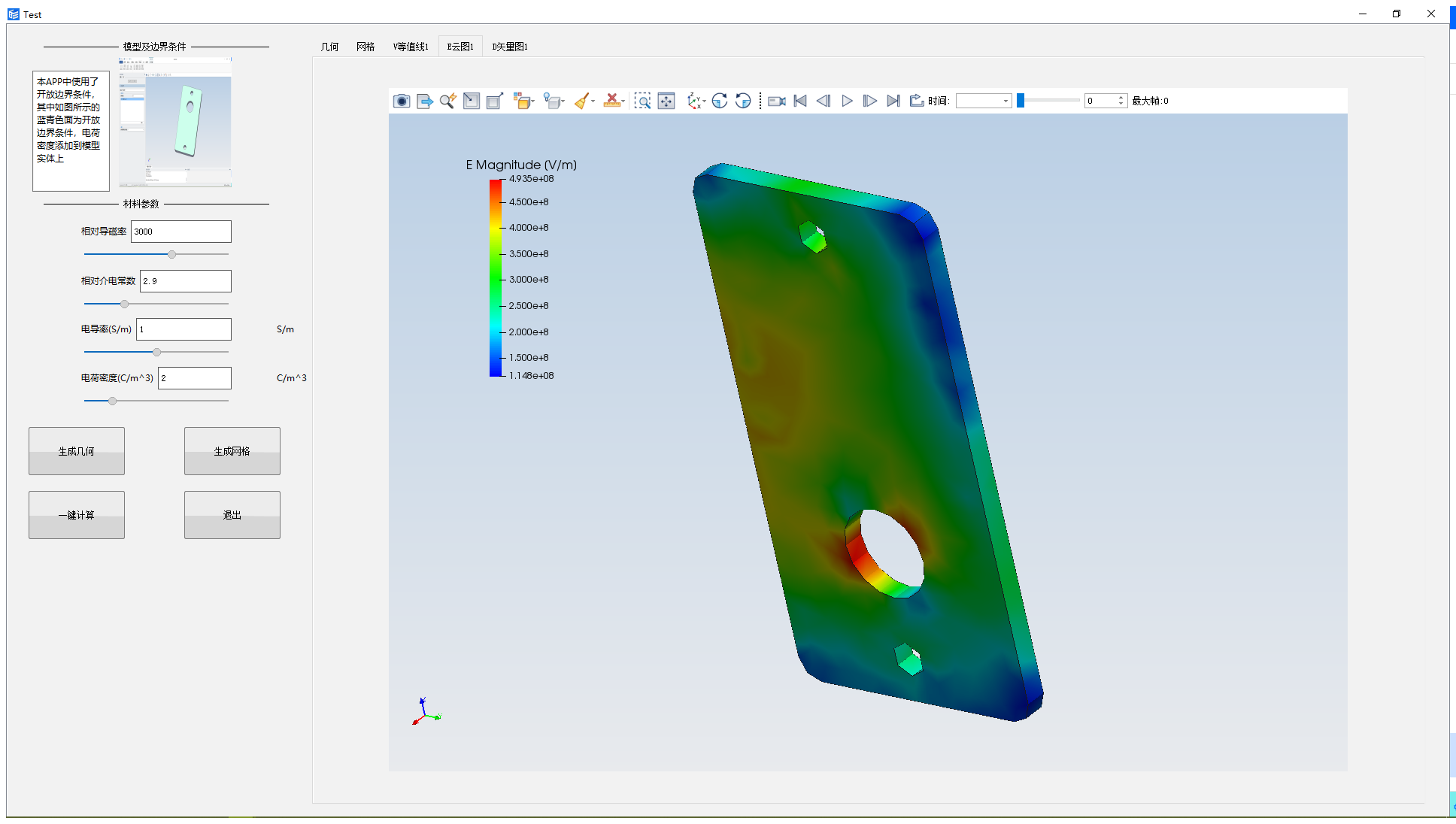Screen dimensions: 1456x824
Task: Click the 生成网格 button
Action: pyautogui.click(x=232, y=451)
